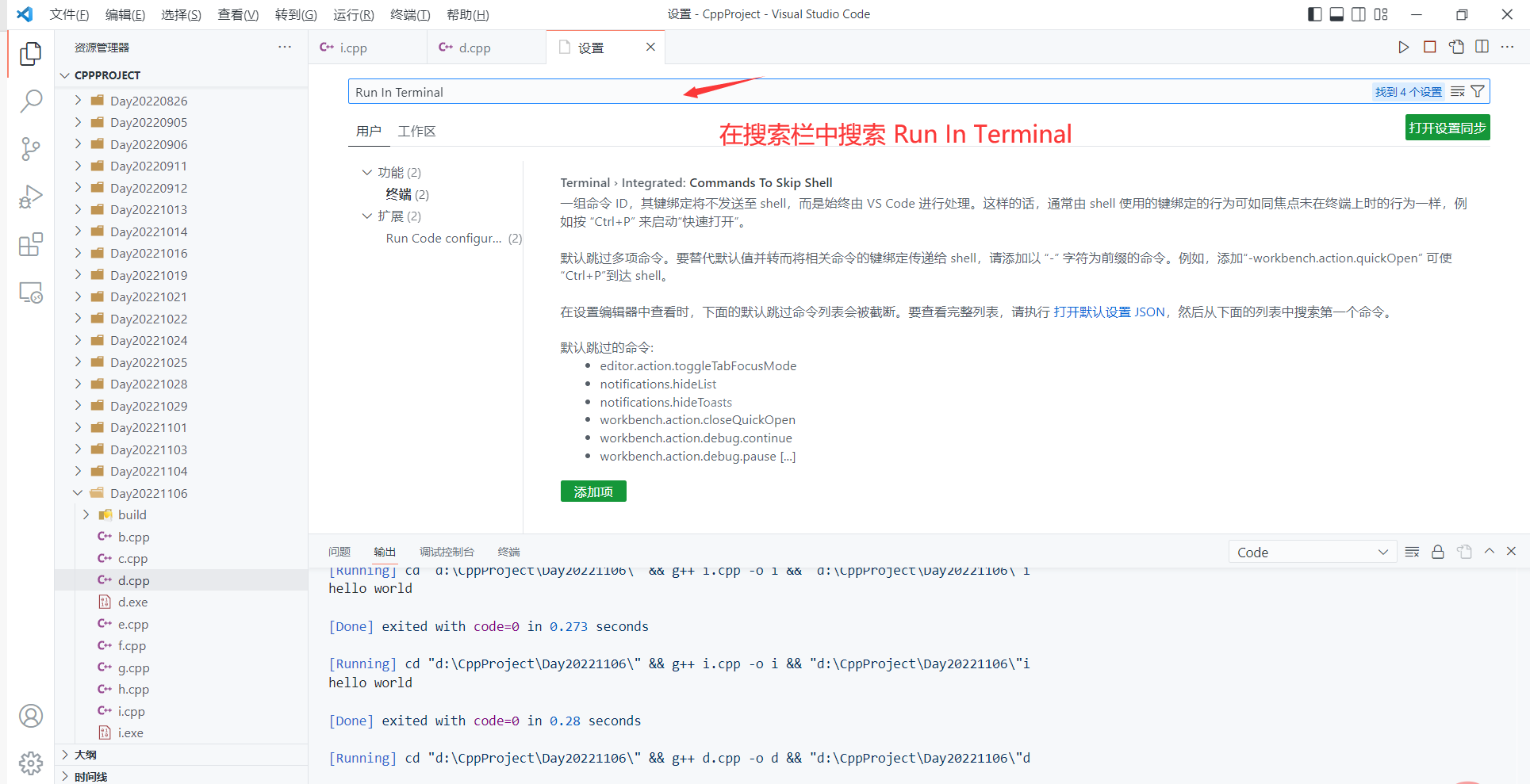Viewport: 1530px width, 784px height.
Task: Open the Run and Debug view
Action: pyautogui.click(x=30, y=197)
